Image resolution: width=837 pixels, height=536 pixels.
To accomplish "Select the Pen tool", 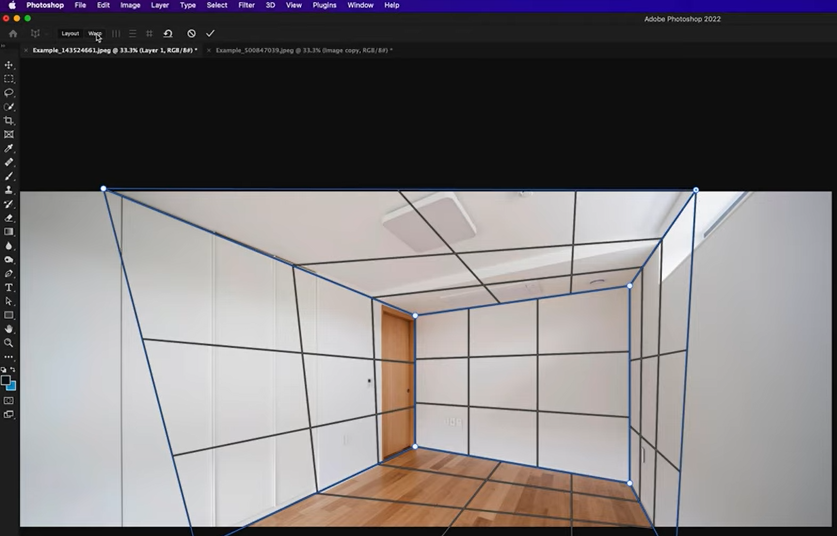I will (x=9, y=273).
